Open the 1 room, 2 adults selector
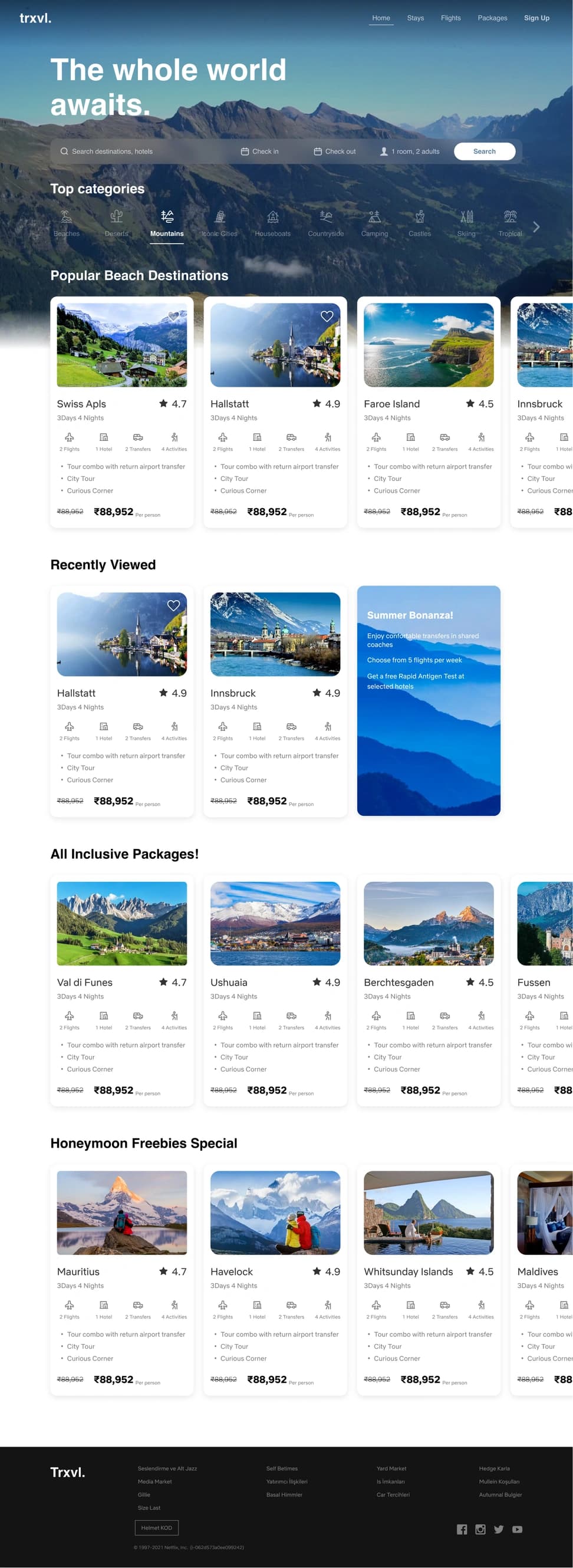573x1568 pixels. 410,151
